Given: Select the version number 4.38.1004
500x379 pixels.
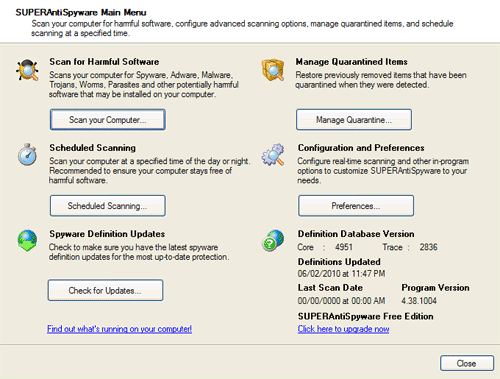Looking at the screenshot, I should tap(419, 301).
